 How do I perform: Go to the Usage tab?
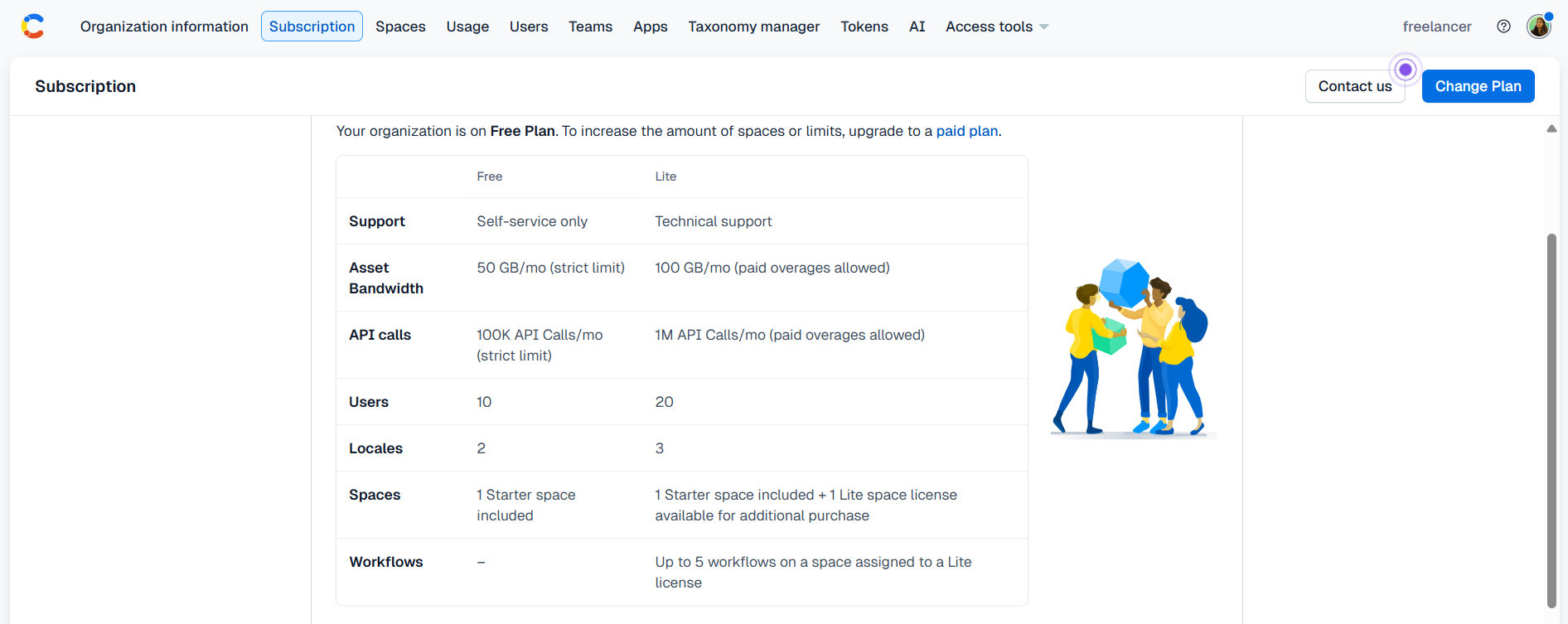(x=467, y=27)
